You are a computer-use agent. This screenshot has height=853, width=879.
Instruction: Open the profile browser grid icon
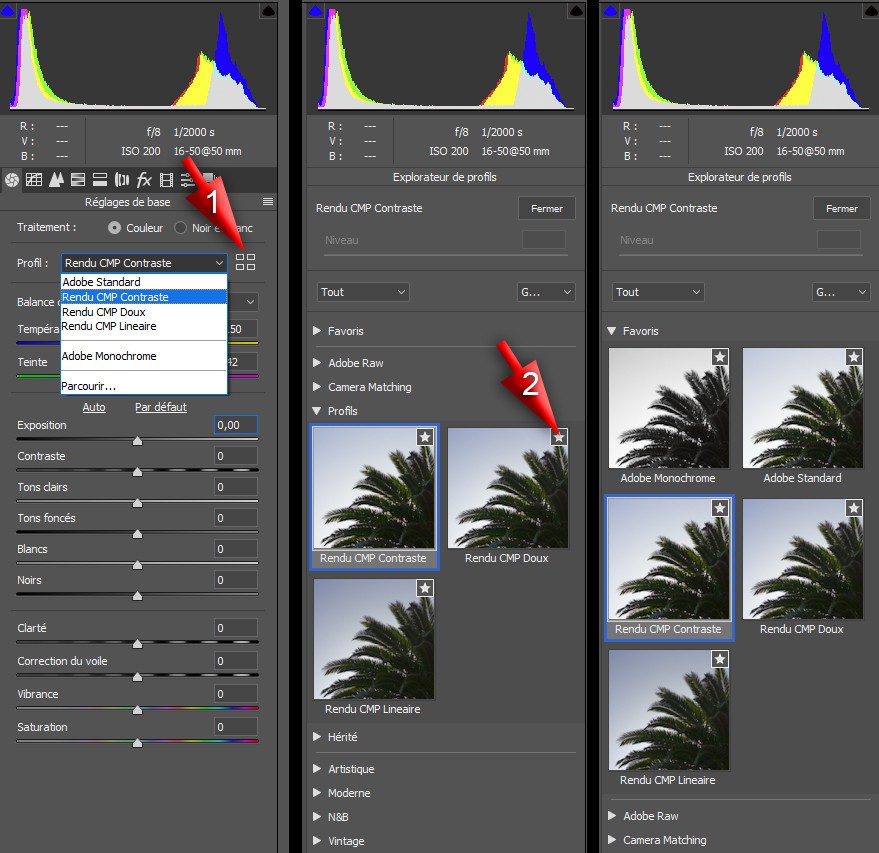coord(245,262)
